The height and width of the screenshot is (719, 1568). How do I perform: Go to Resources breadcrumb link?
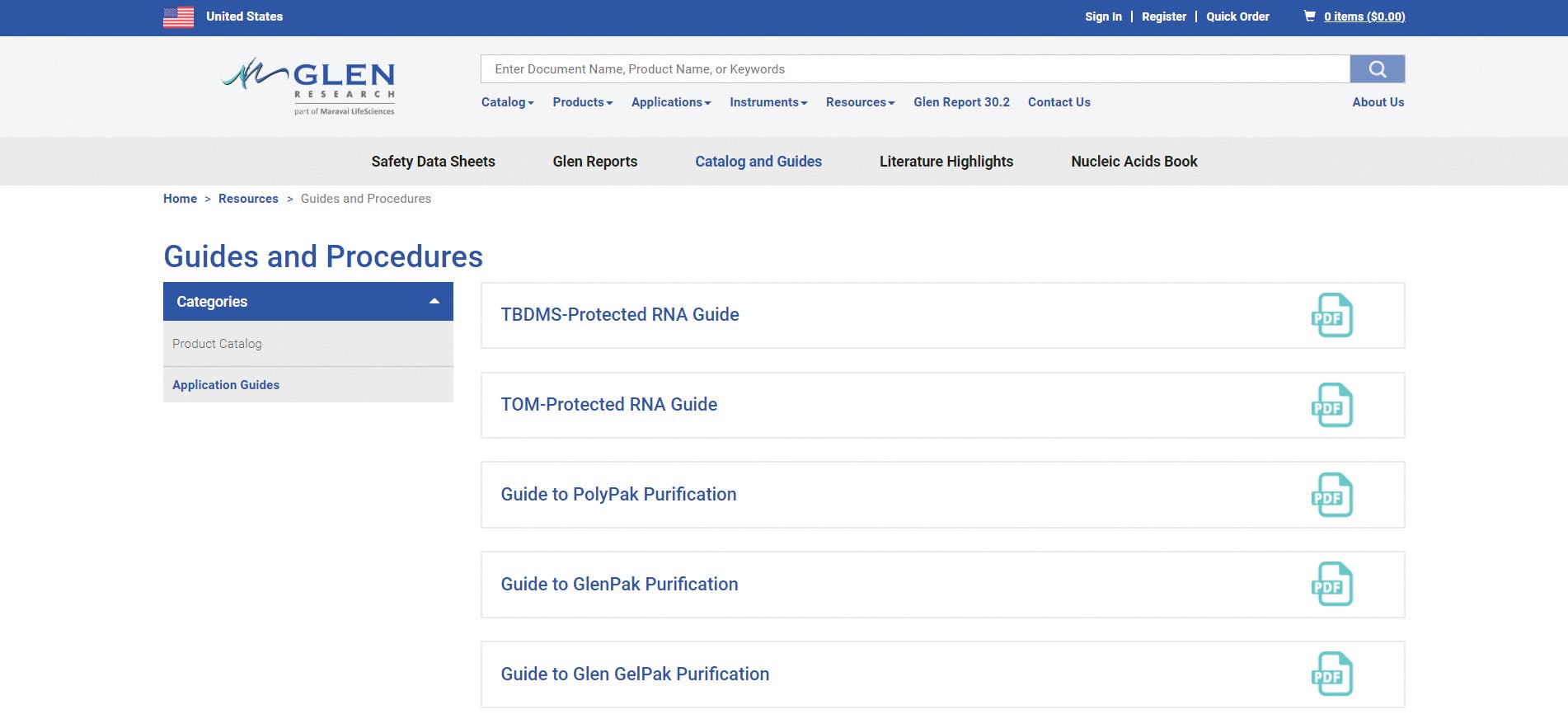click(x=248, y=199)
